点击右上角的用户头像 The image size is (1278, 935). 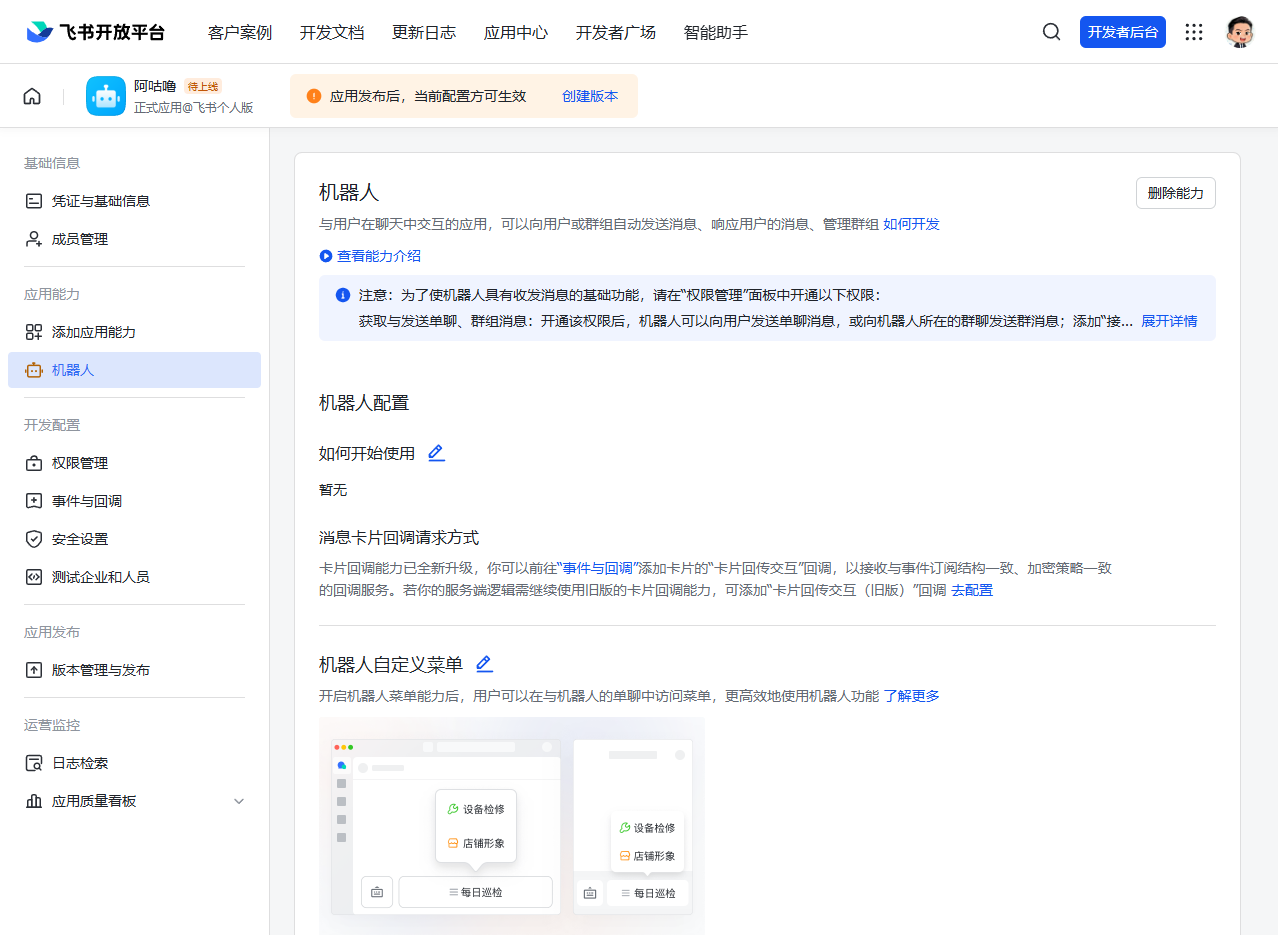(1239, 31)
